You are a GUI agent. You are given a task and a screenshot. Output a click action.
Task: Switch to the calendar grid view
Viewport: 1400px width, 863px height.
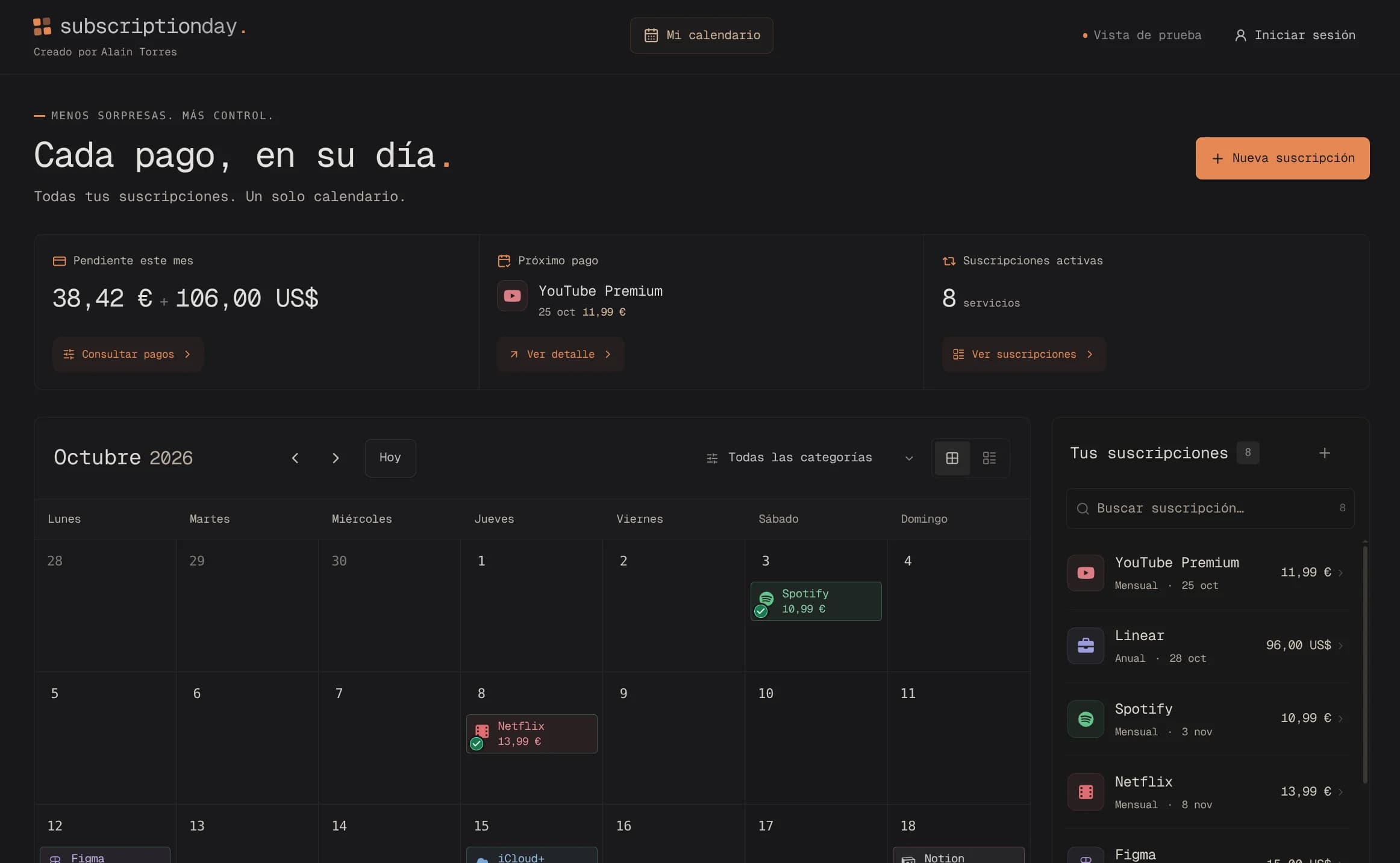[952, 458]
